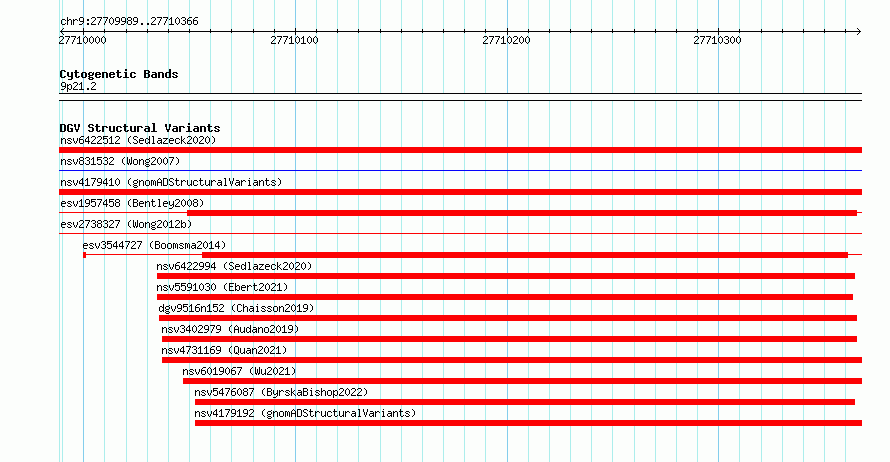Click ruler position 27710100

tap(295, 40)
